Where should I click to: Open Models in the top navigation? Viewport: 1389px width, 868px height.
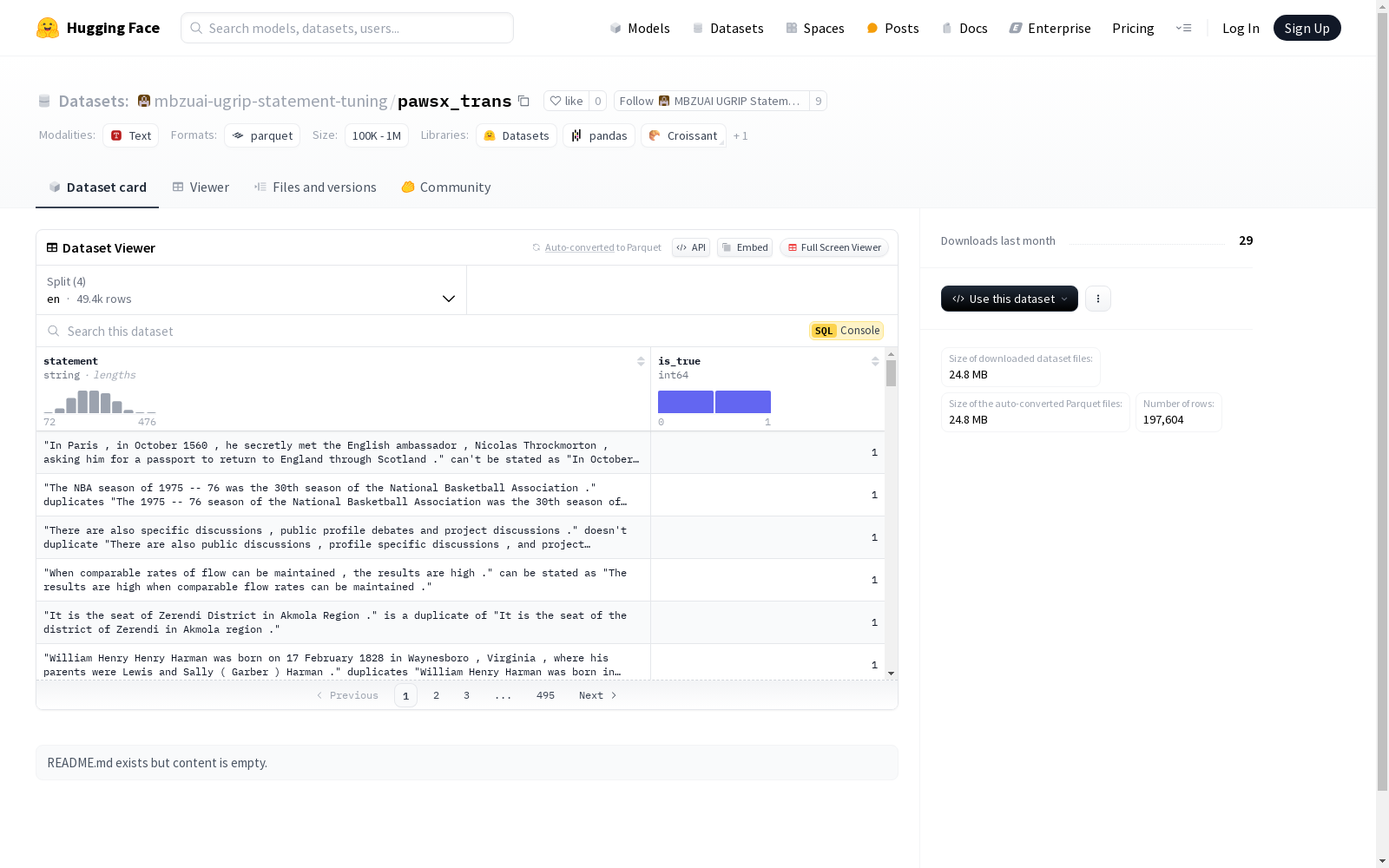tap(640, 28)
